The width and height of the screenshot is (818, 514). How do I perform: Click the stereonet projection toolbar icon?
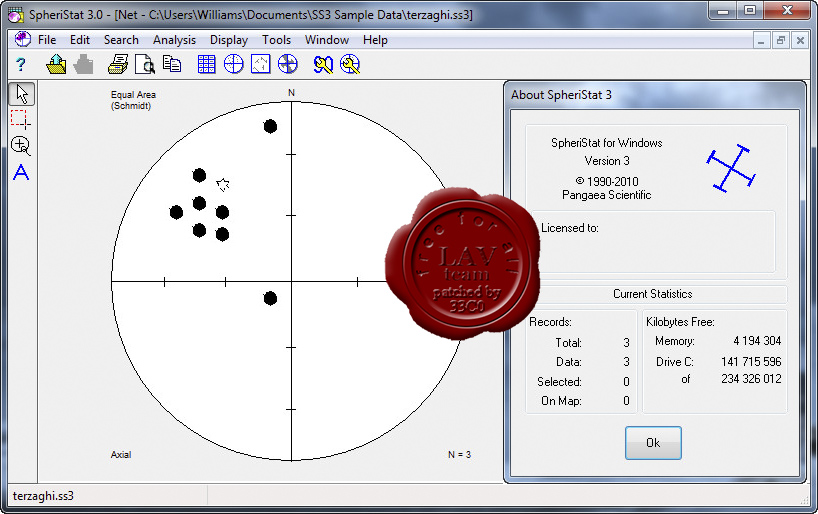click(x=234, y=65)
